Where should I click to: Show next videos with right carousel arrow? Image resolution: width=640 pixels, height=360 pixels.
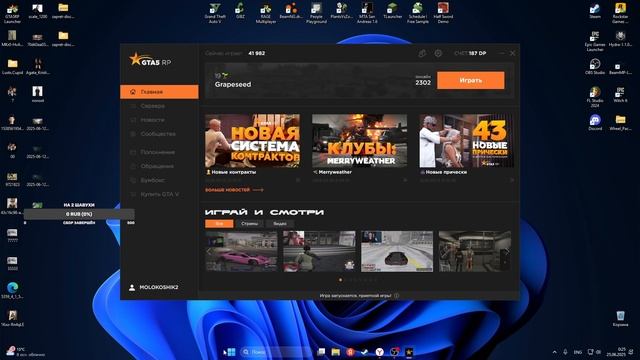tap(507, 251)
